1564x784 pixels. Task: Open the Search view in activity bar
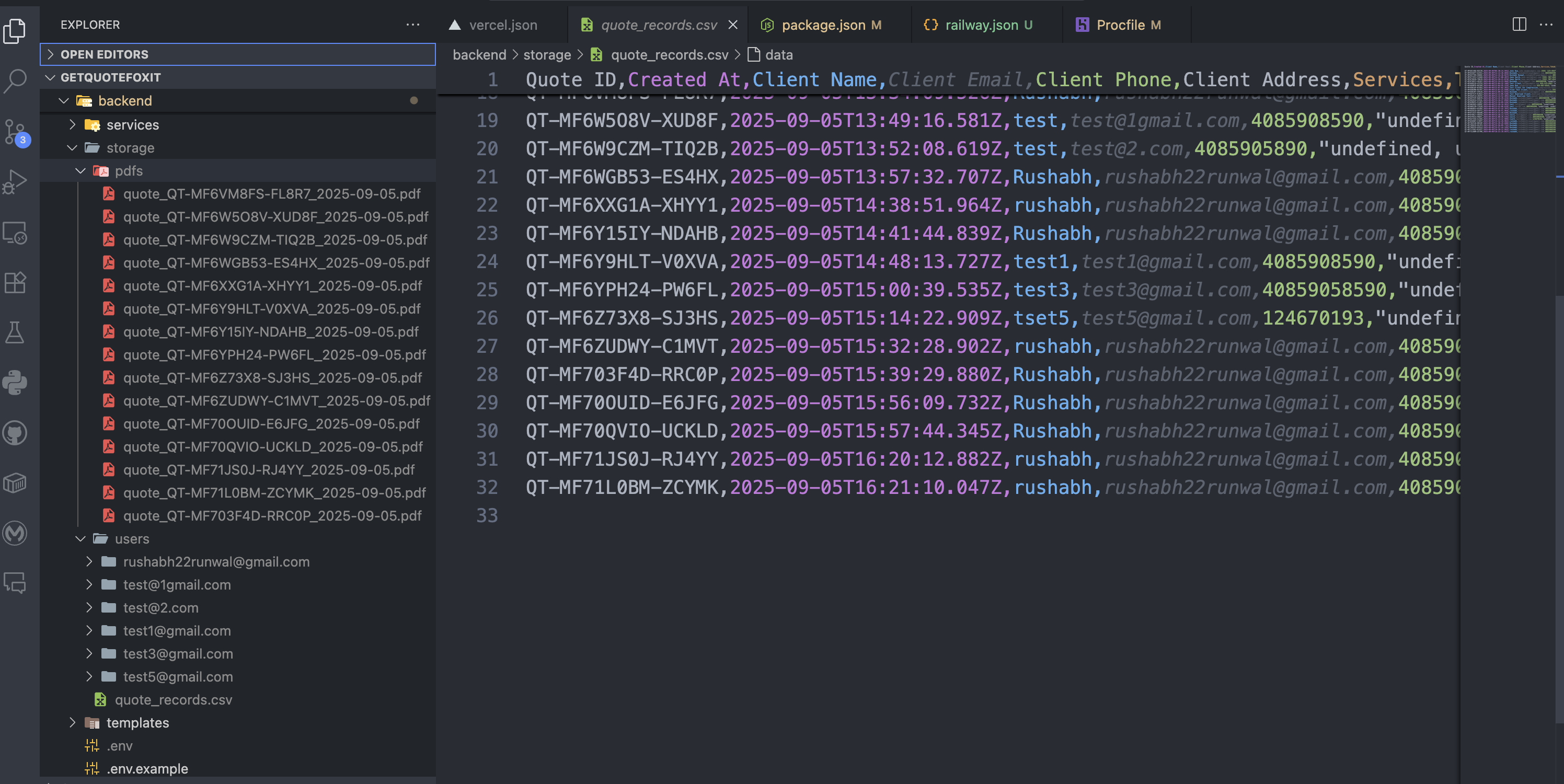point(15,79)
